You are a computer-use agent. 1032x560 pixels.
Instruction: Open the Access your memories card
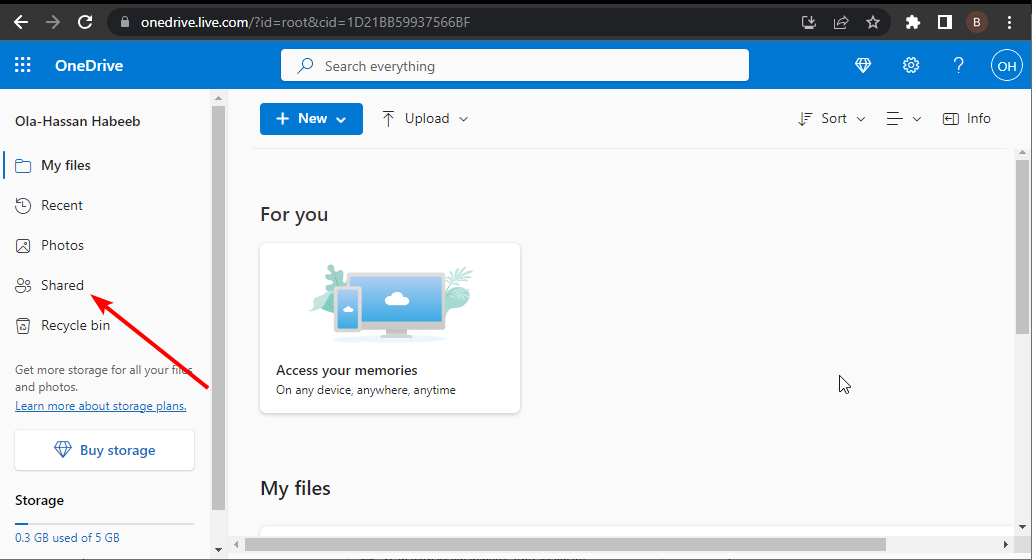tap(390, 328)
